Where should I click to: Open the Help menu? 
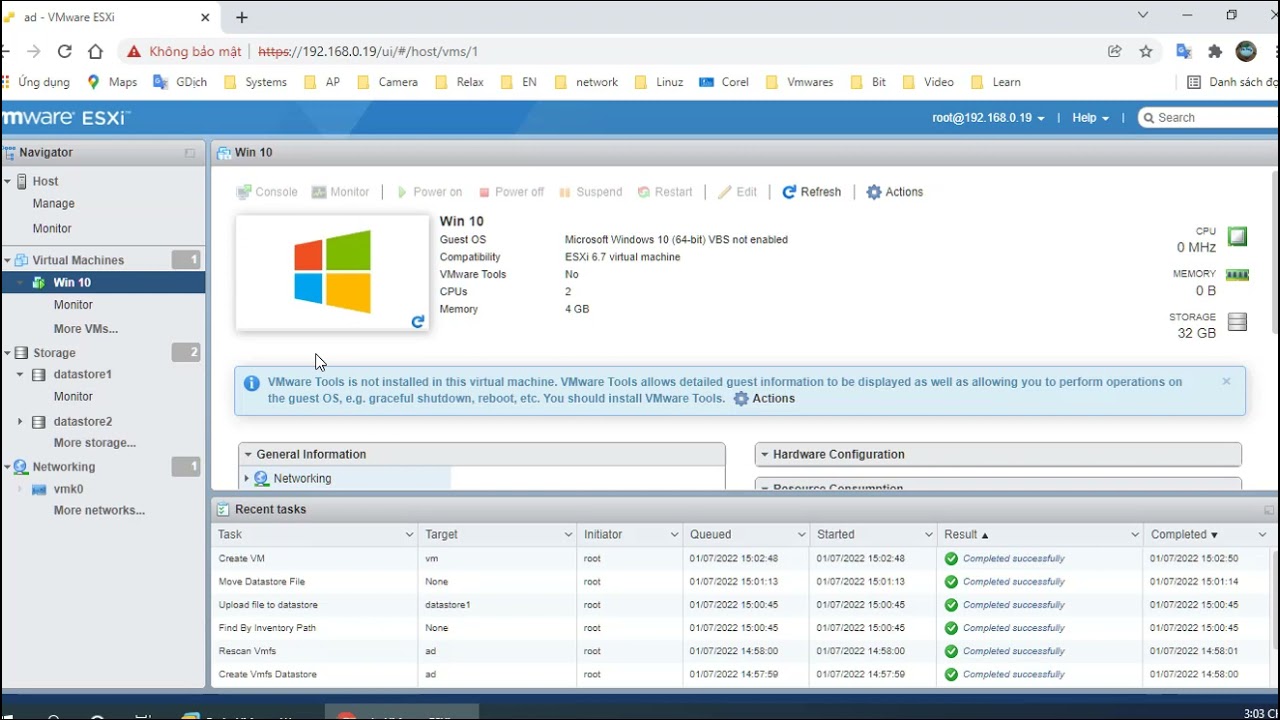(1090, 117)
